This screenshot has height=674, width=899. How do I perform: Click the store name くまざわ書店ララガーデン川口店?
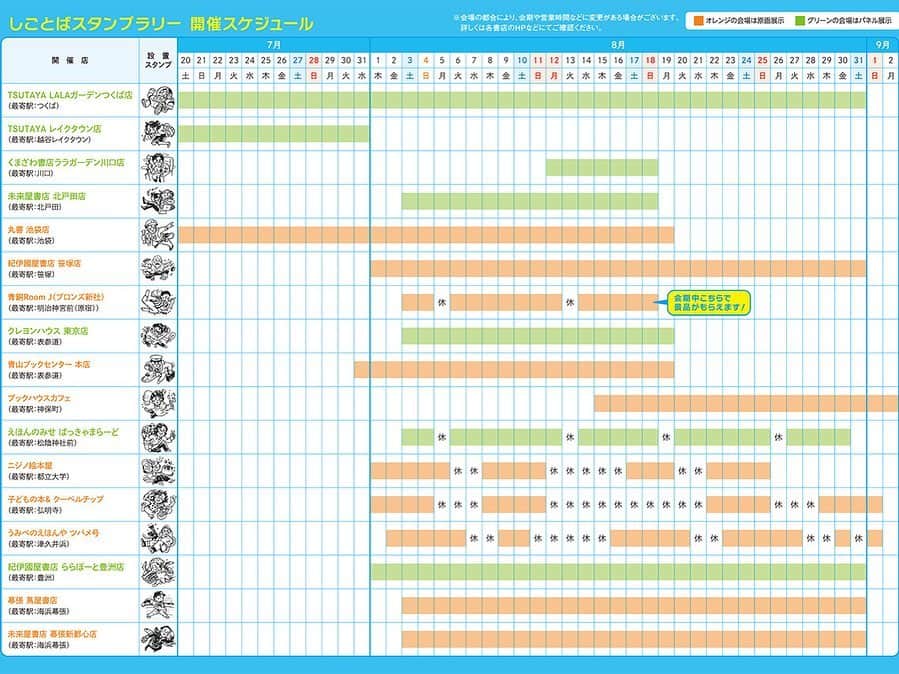coord(66,162)
